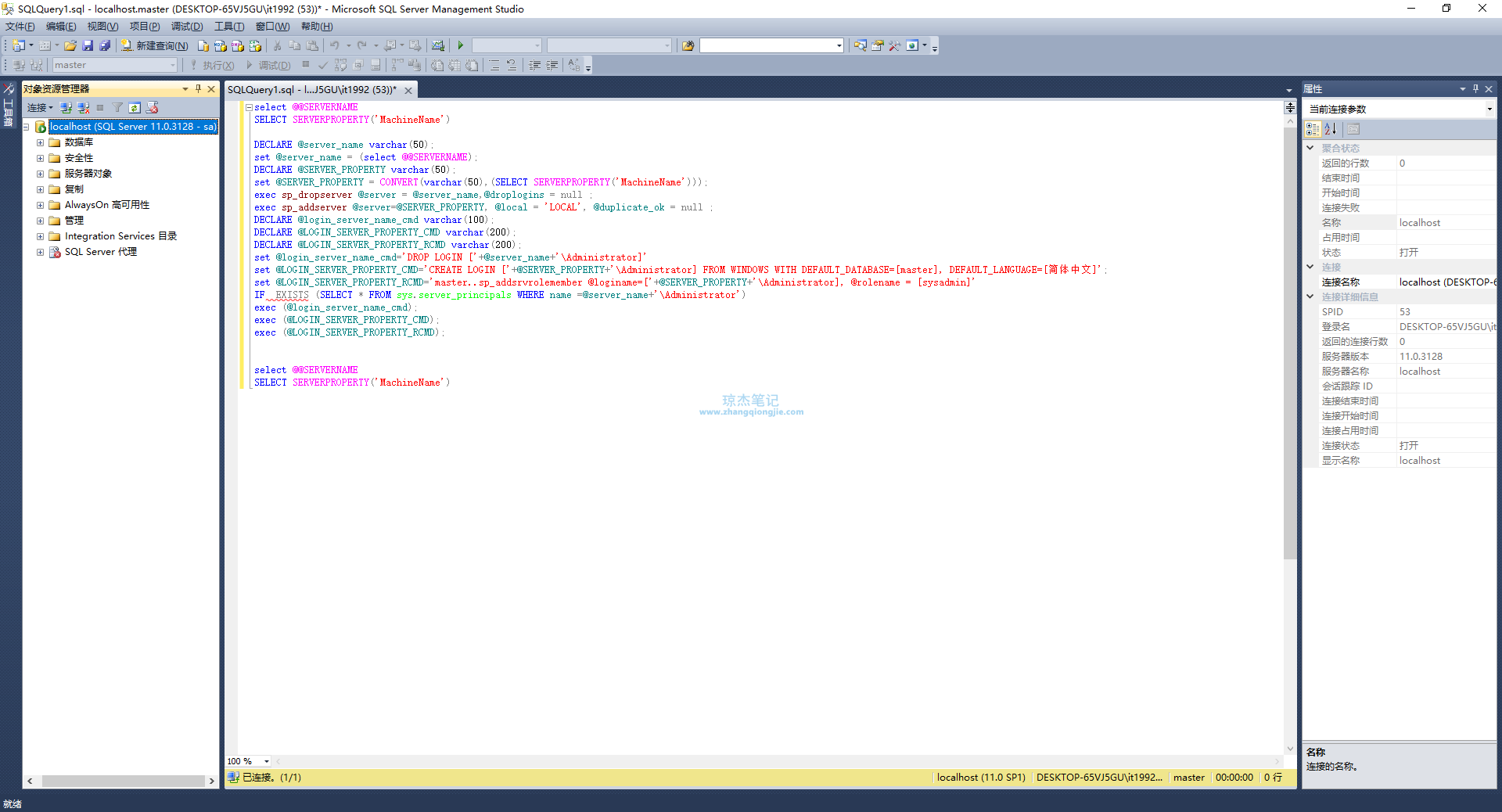Image resolution: width=1502 pixels, height=812 pixels.
Task: Open the 工具(T) menu
Action: pyautogui.click(x=229, y=27)
